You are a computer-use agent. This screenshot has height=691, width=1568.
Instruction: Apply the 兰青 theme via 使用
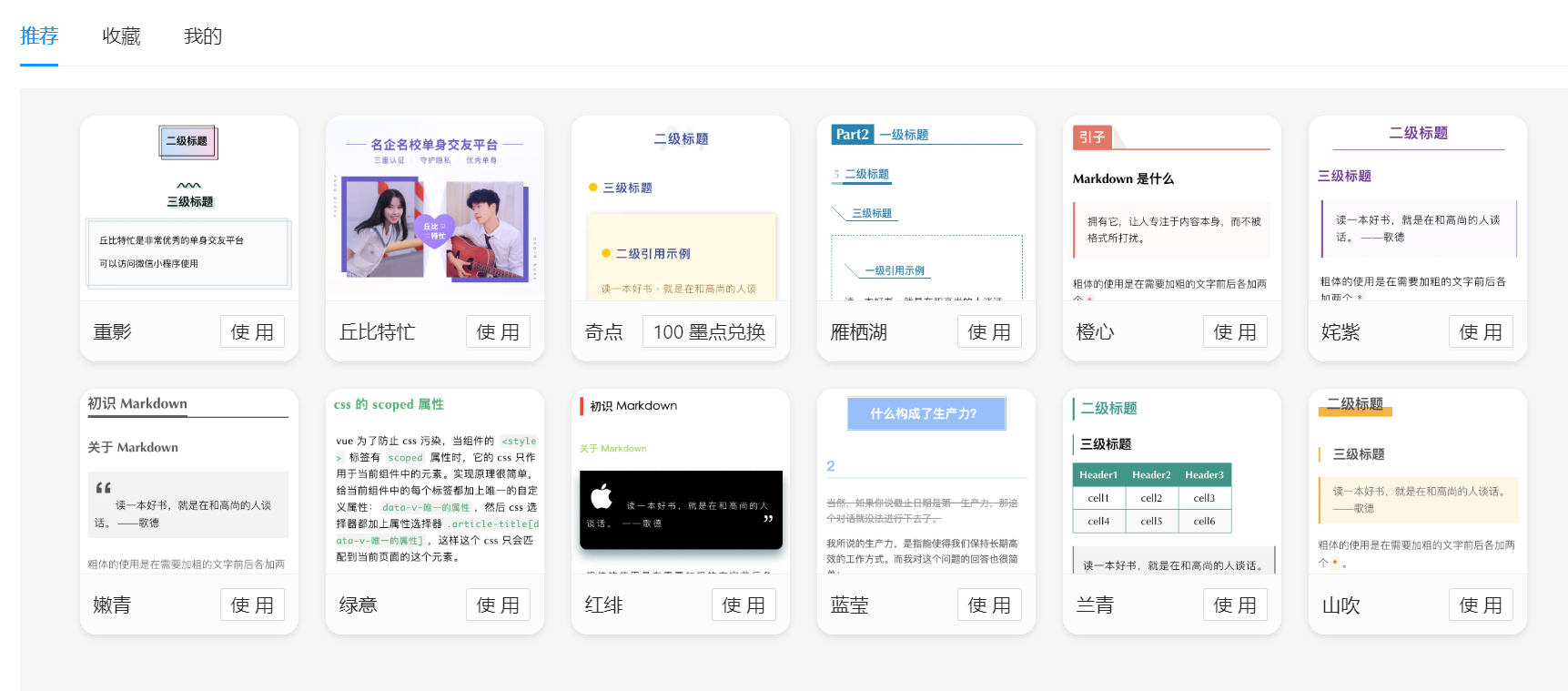(1235, 605)
